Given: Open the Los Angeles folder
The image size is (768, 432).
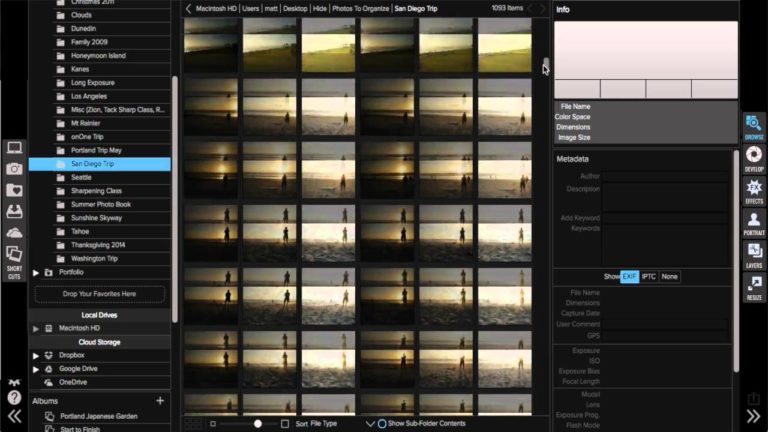Looking at the screenshot, I should pyautogui.click(x=89, y=96).
